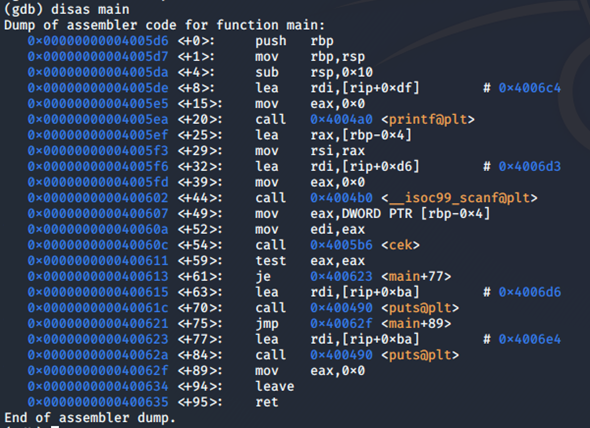
Task: Click the 'ret' instruction
Action: click(267, 402)
